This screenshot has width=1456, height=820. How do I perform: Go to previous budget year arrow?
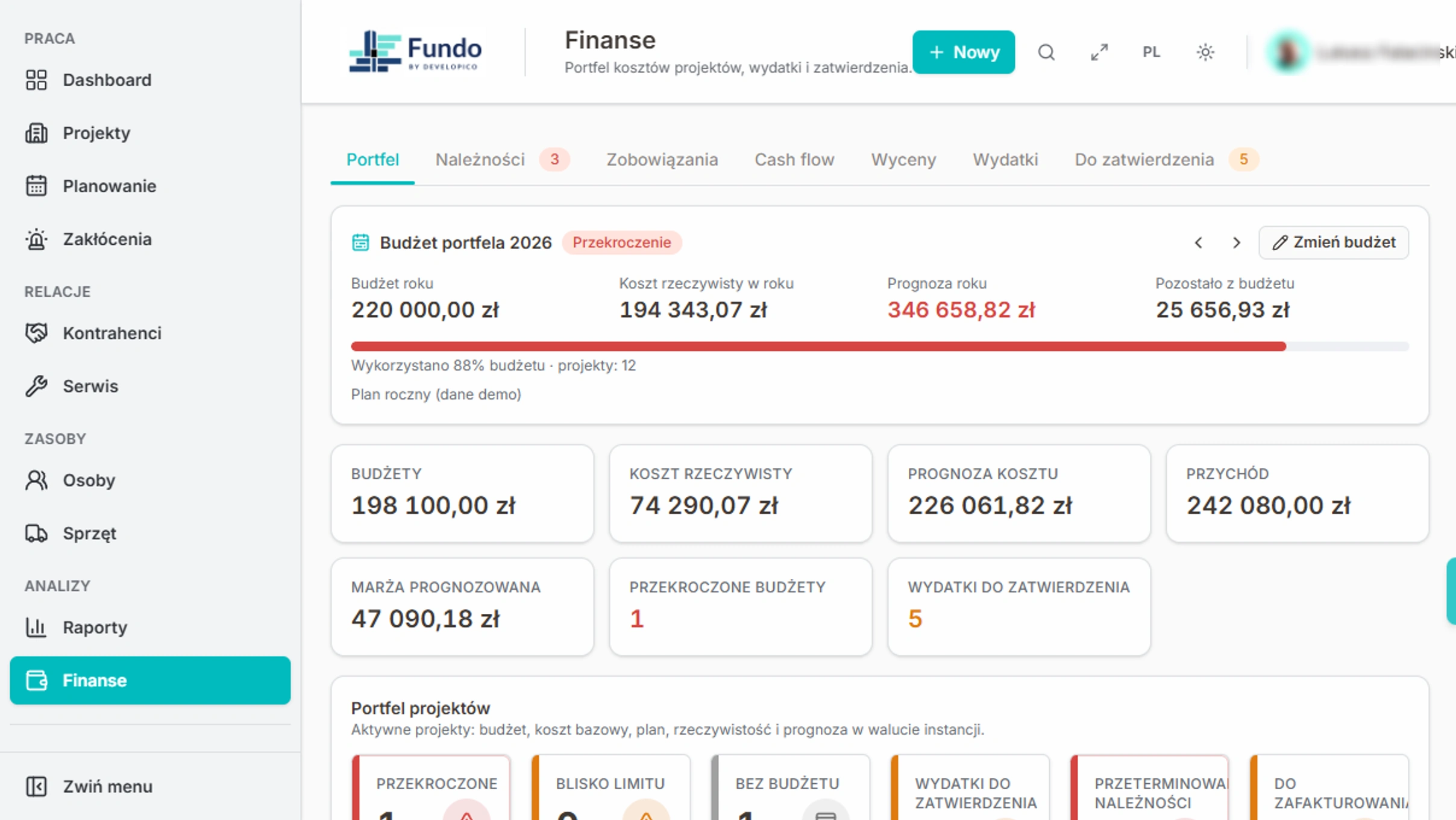pos(1199,243)
